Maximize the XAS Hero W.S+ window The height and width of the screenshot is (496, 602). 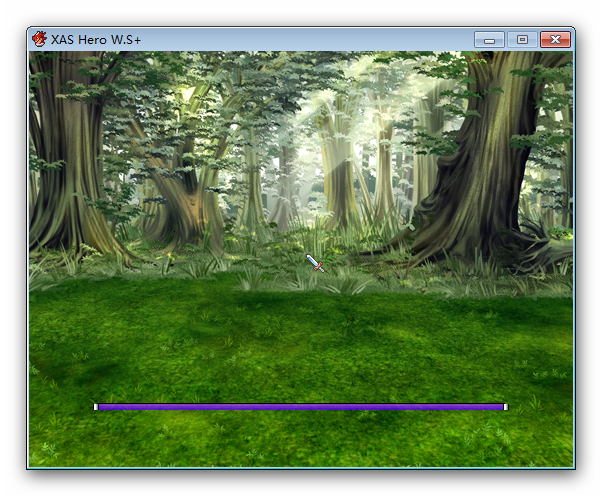522,40
